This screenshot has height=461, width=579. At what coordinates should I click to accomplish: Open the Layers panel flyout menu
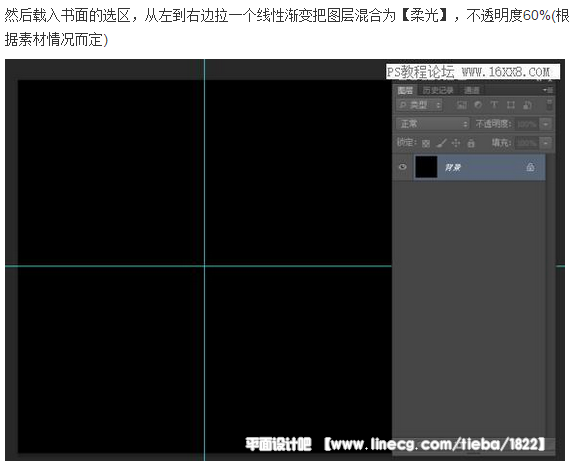click(548, 90)
